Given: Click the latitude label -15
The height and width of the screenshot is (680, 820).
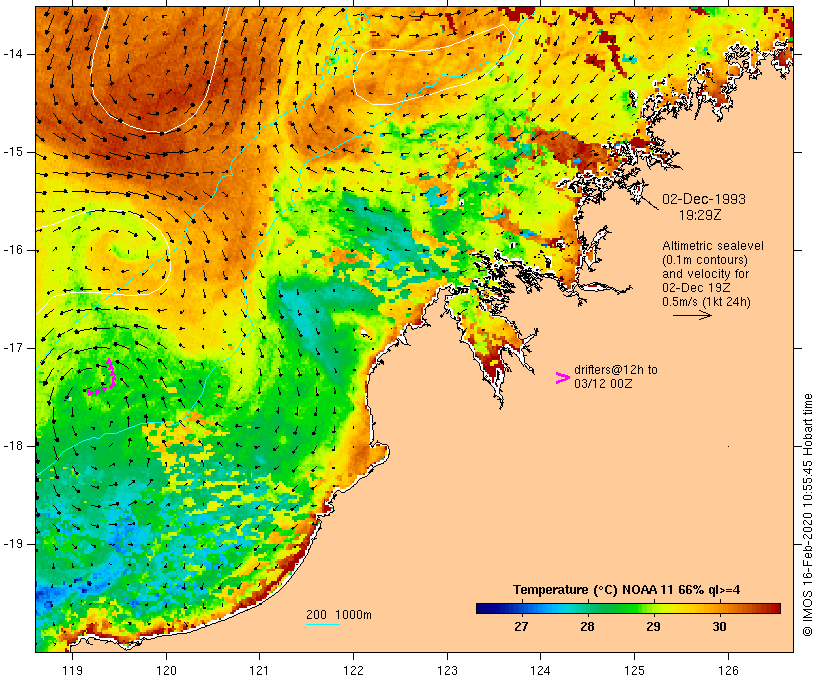Looking at the screenshot, I should click(13, 152).
